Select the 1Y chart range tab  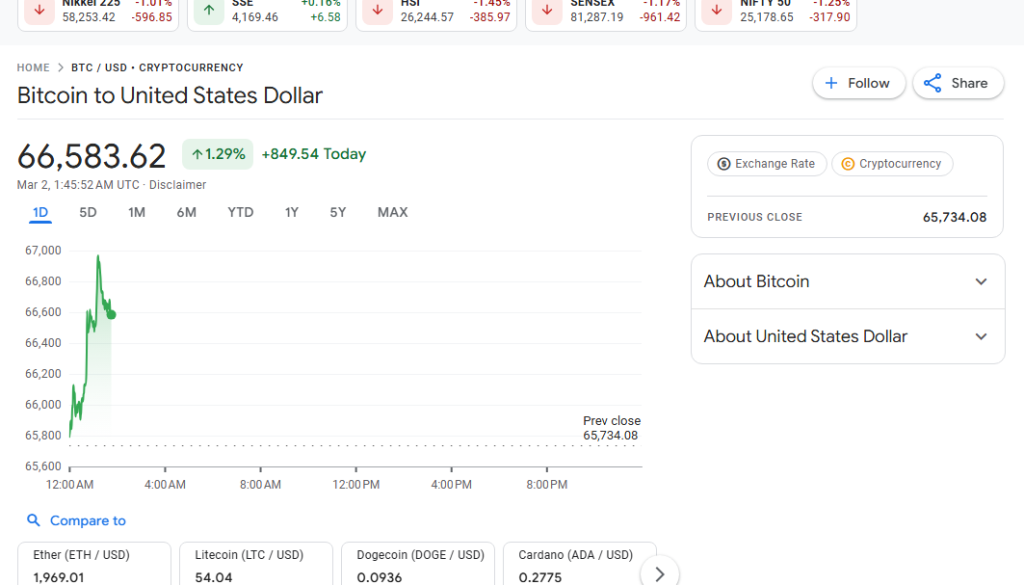point(291,212)
